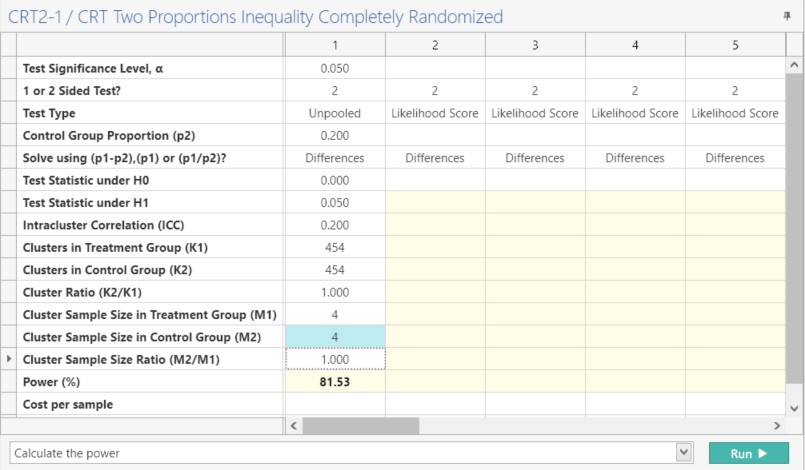Select the '1 or 2 Sided Test?' cell in column 1
This screenshot has height=470, width=805.
[335, 90]
